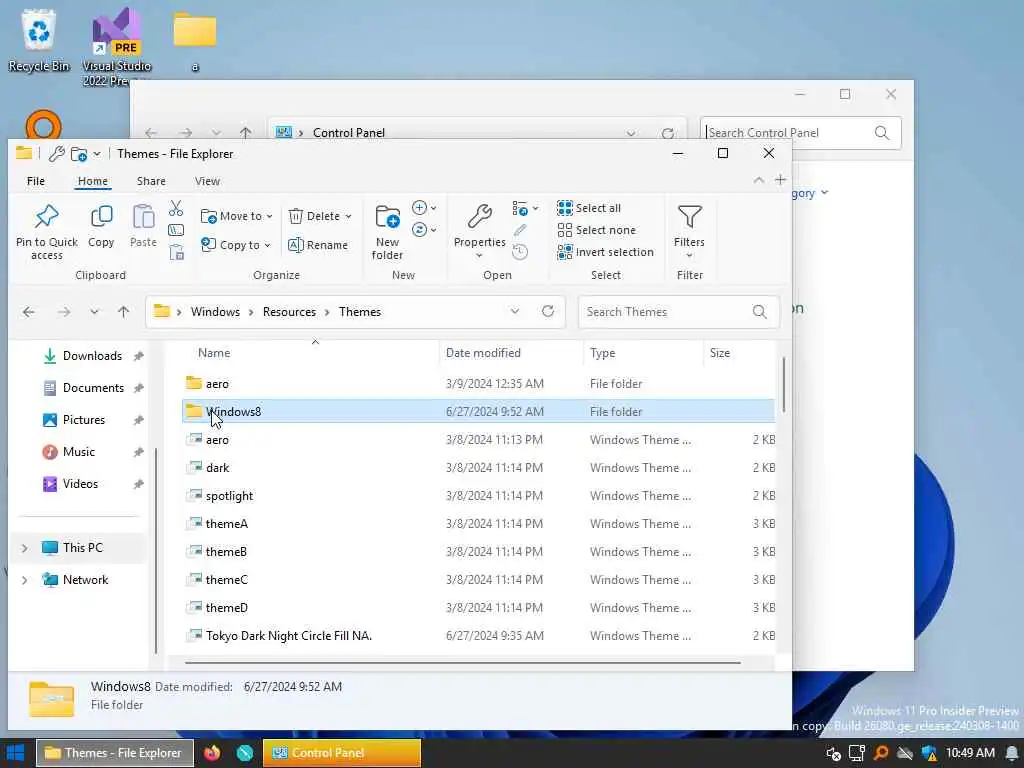
Task: Open the Easy access dropdown
Action: [x=424, y=230]
